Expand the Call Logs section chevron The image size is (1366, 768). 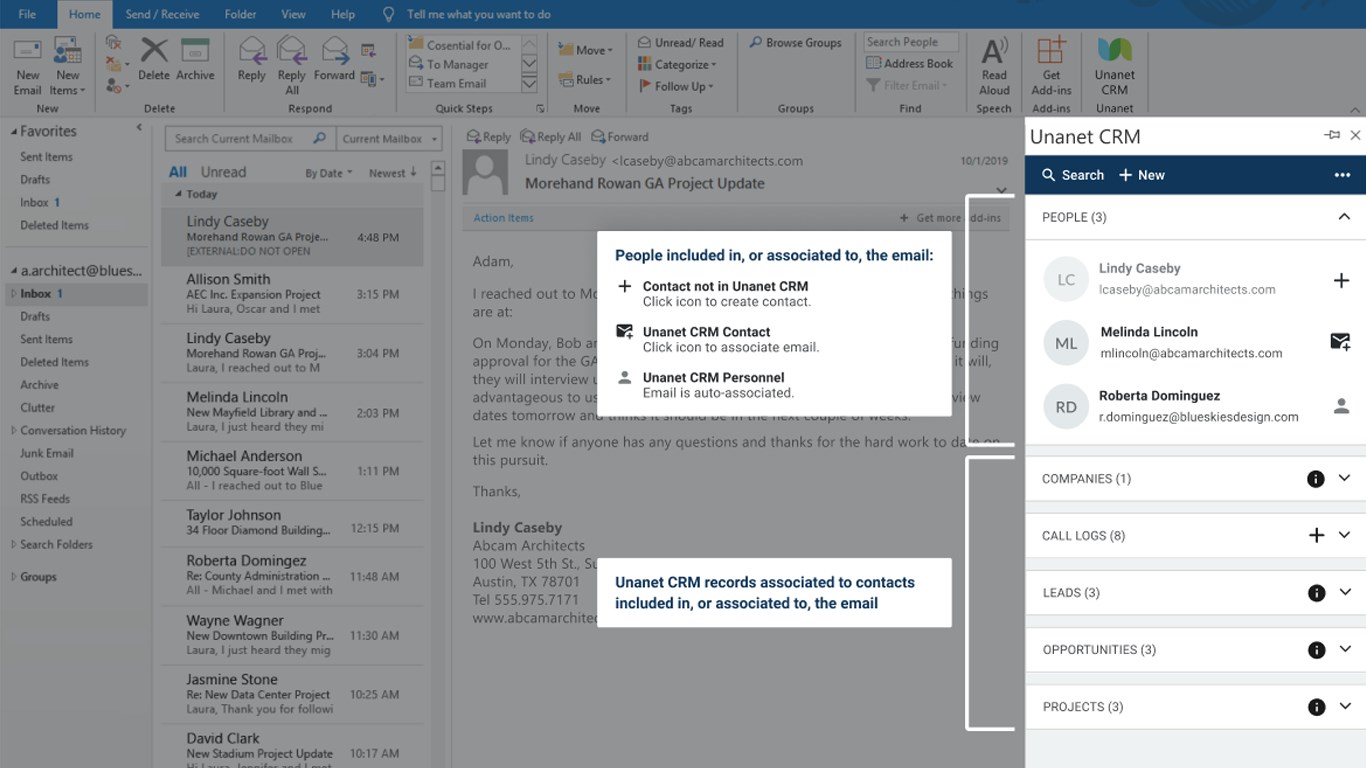point(1344,535)
